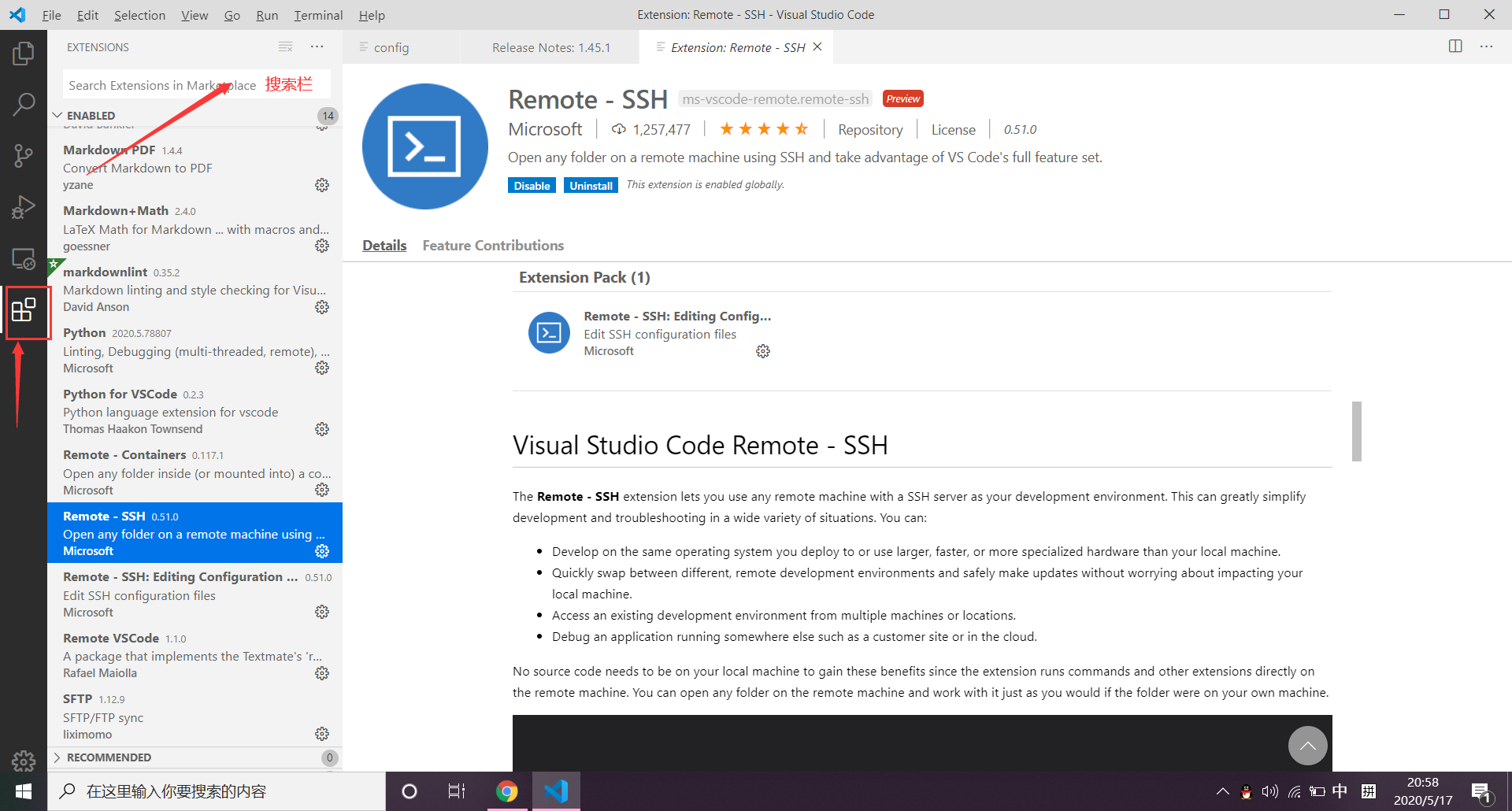
Task: Open the Windows Start menu
Action: click(24, 791)
